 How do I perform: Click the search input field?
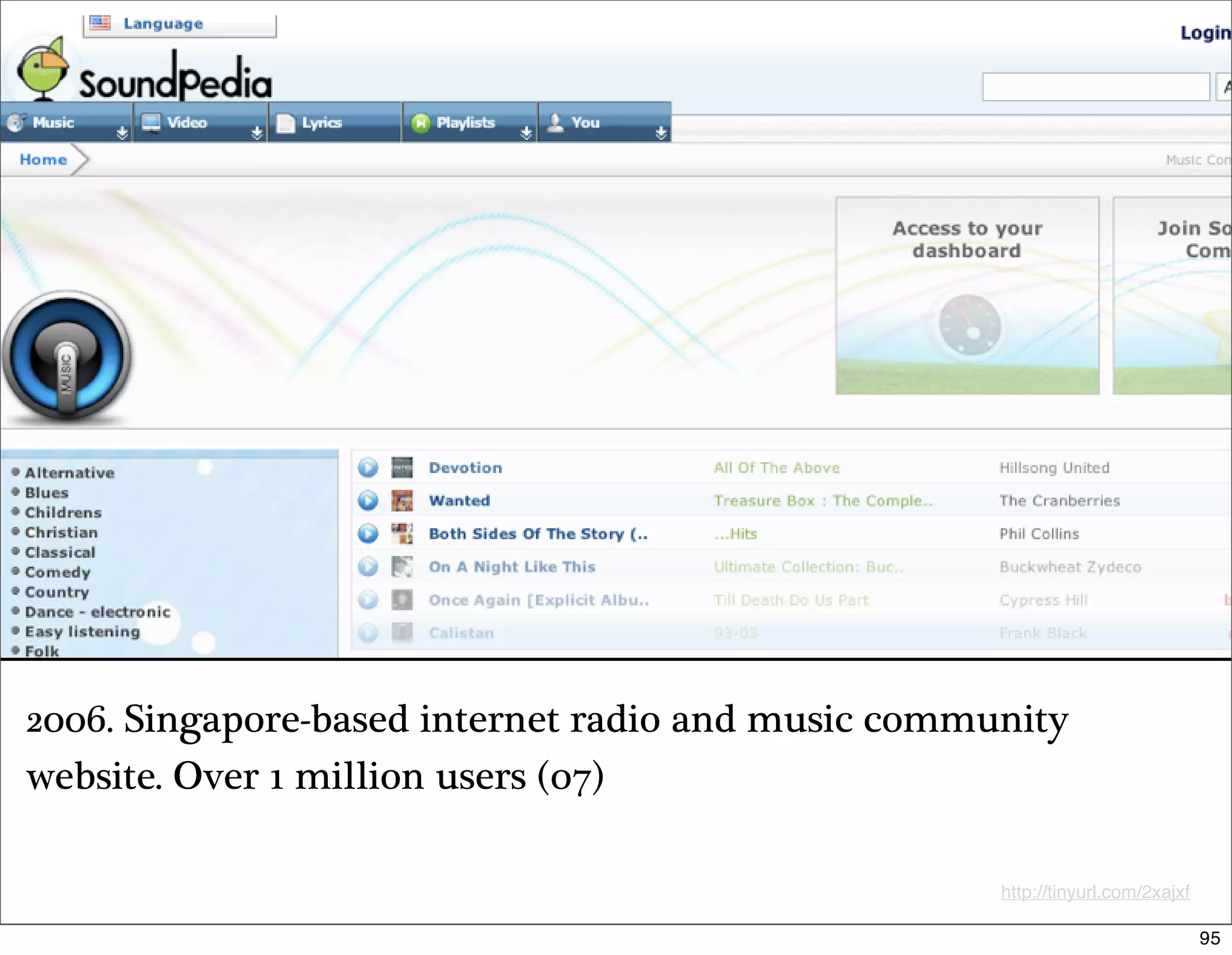tap(1096, 87)
